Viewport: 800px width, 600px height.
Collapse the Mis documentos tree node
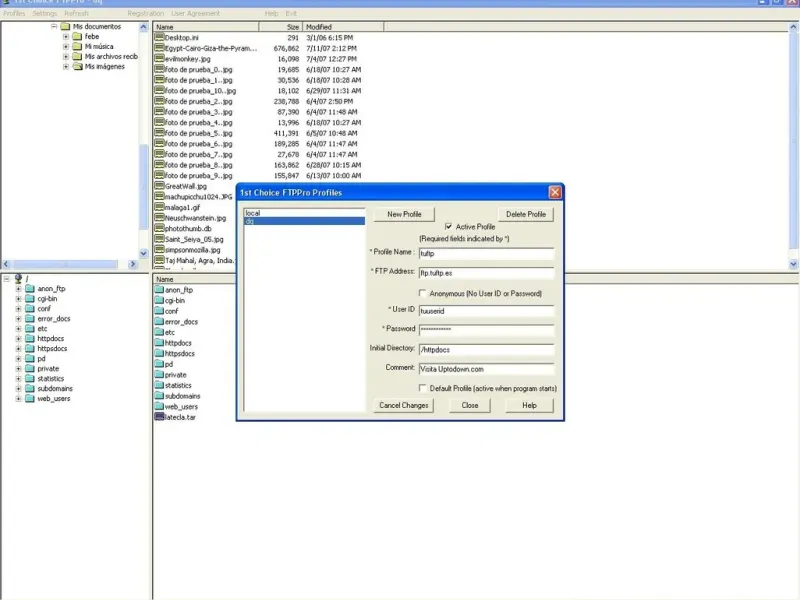pyautogui.click(x=54, y=27)
